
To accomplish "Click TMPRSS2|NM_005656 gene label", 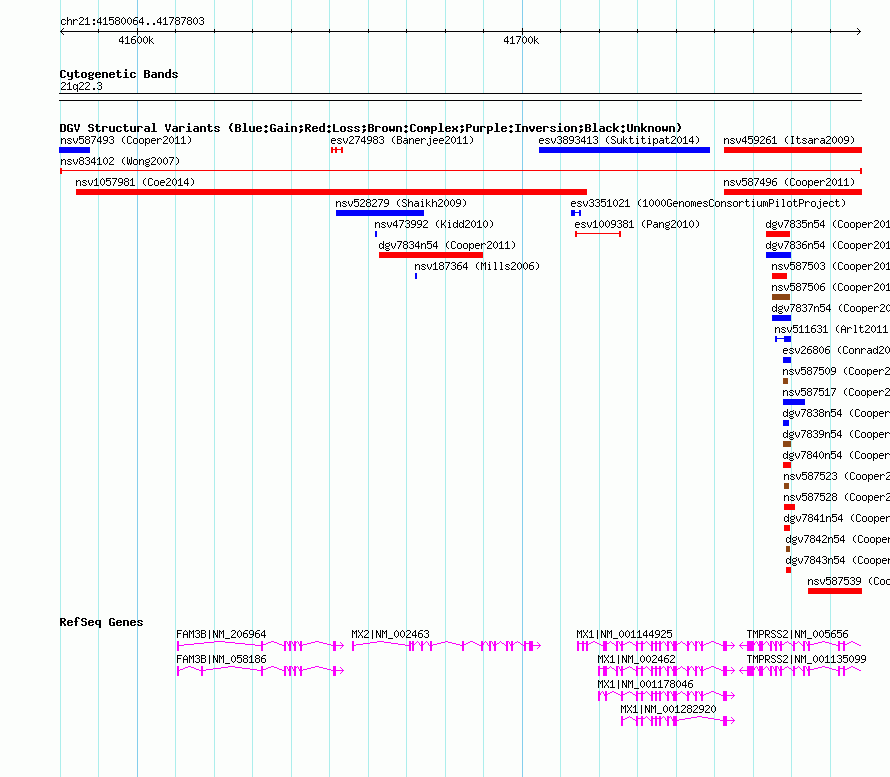I will 797,634.
